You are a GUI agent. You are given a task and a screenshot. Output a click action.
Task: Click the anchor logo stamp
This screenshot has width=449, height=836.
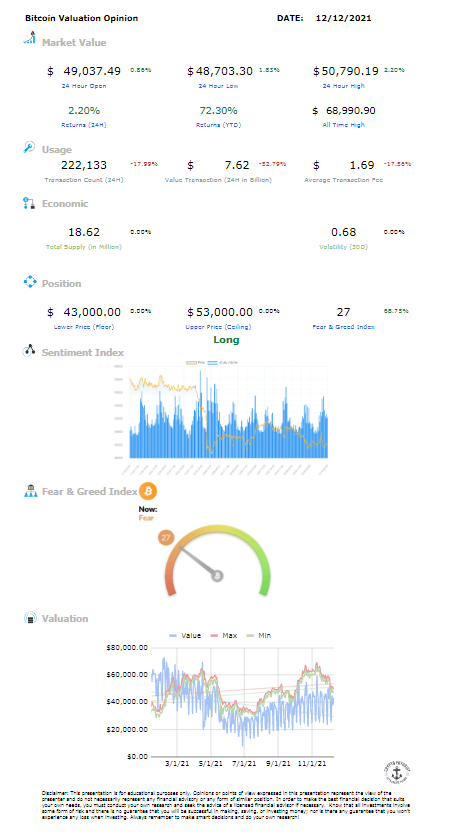click(x=397, y=771)
